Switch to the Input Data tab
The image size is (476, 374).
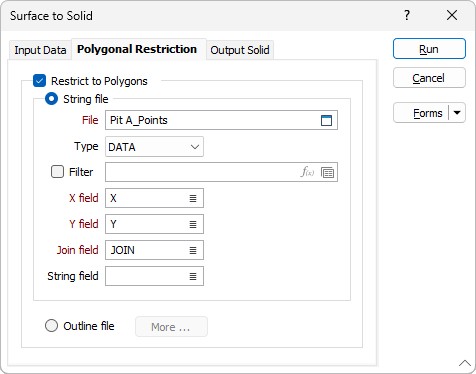point(40,50)
